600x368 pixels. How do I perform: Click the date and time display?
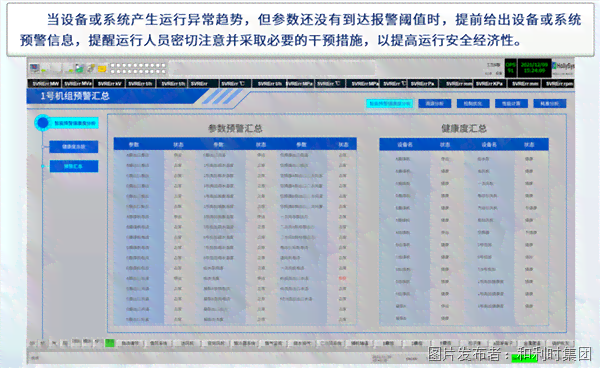[x=534, y=68]
